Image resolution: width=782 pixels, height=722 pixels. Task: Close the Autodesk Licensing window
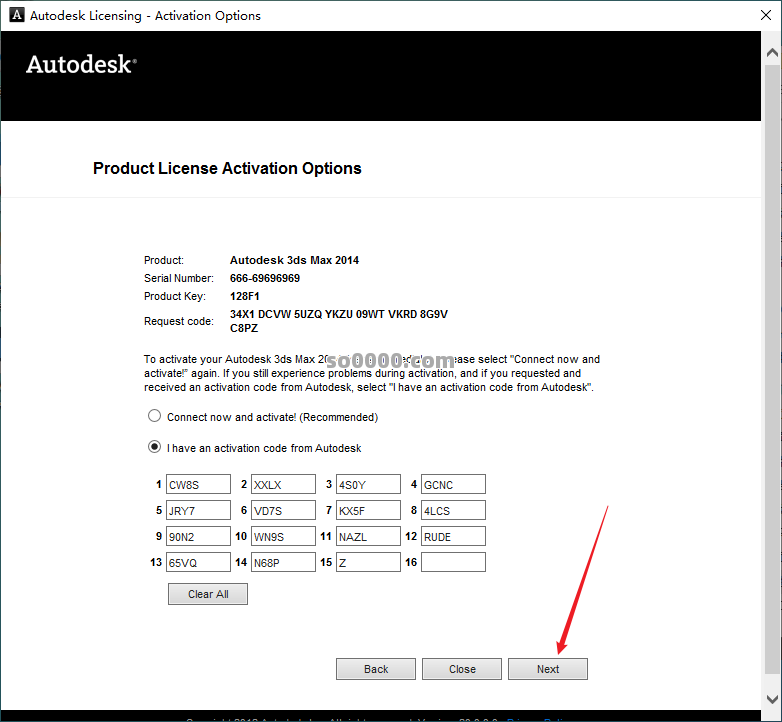click(x=758, y=15)
